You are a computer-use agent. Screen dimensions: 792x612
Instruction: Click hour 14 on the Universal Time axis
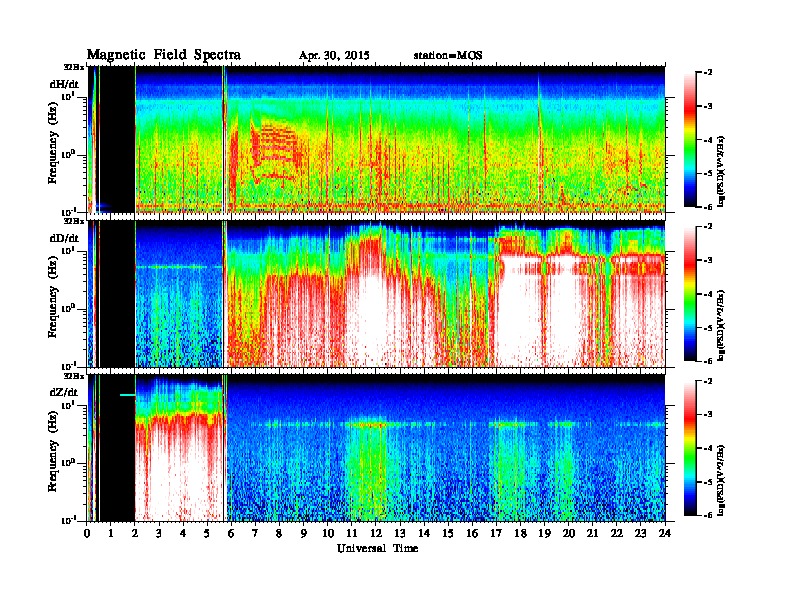click(x=424, y=534)
